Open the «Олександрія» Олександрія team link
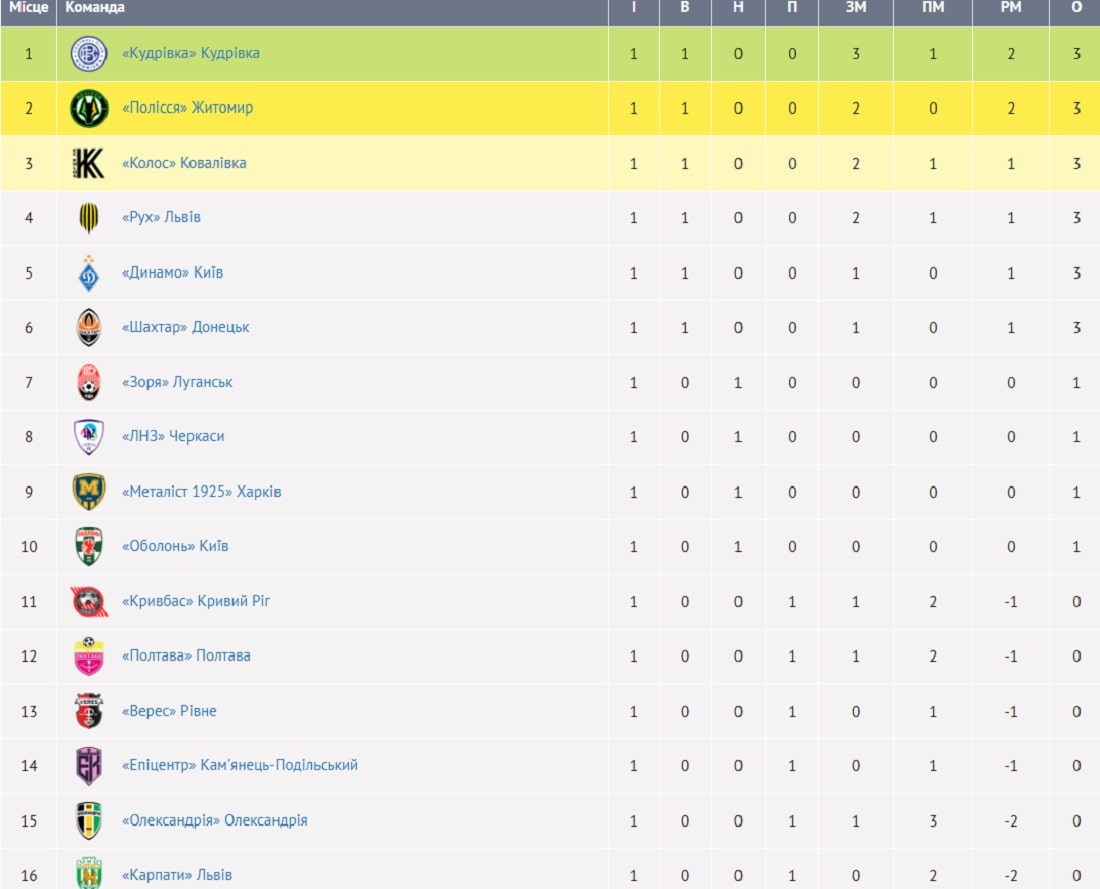1100x889 pixels. coord(215,820)
